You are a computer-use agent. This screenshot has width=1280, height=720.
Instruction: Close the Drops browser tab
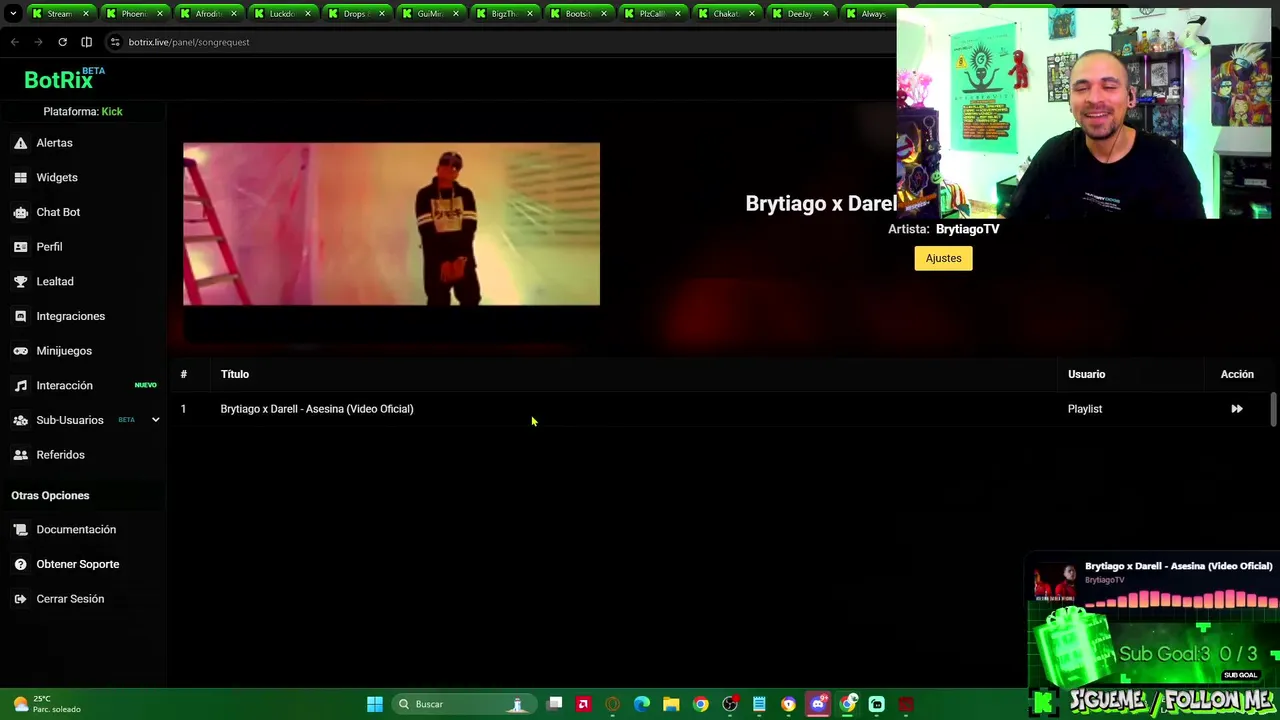coord(381,14)
